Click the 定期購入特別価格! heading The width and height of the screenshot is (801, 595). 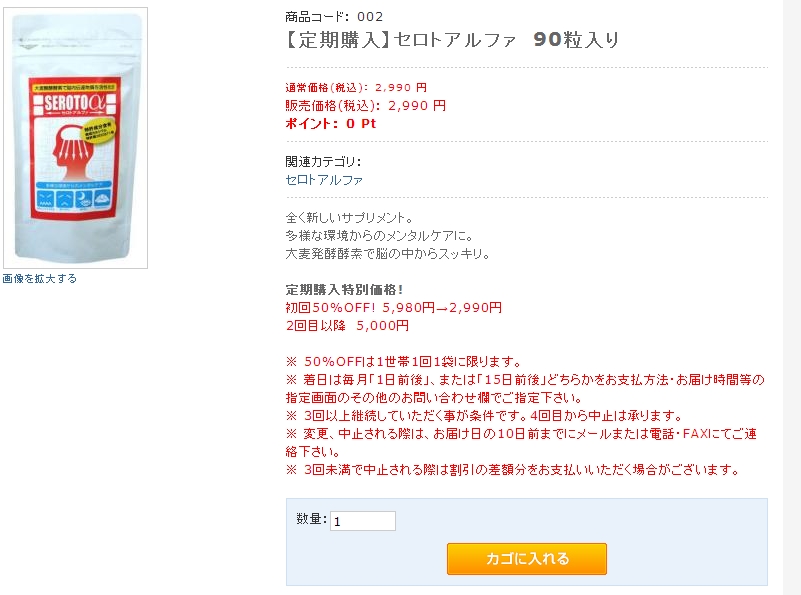click(344, 290)
